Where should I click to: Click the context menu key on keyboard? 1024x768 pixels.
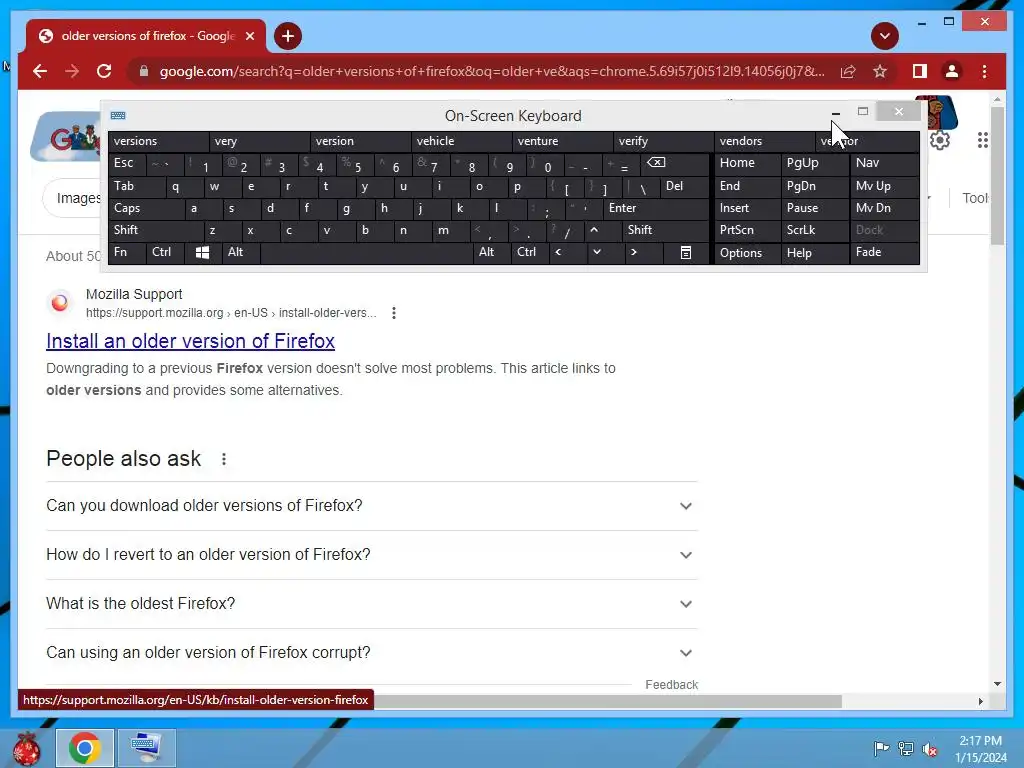(686, 253)
